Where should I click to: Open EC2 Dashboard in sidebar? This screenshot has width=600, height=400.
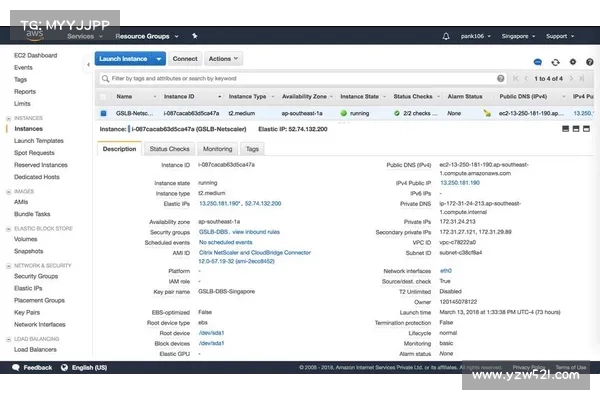[x=36, y=56]
